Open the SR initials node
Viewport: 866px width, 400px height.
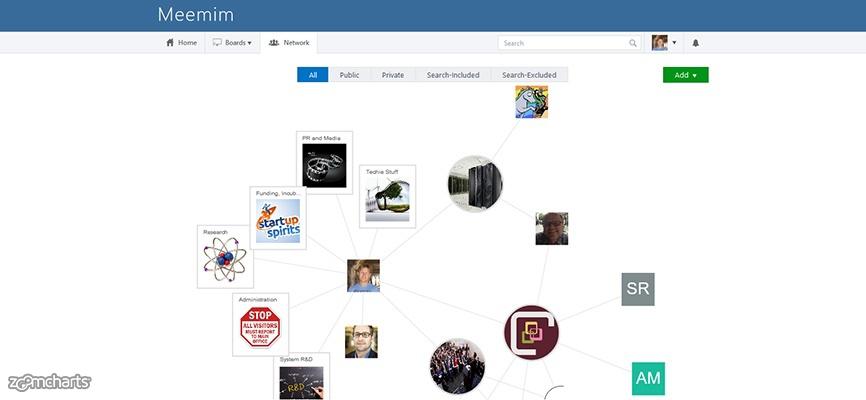[638, 289]
